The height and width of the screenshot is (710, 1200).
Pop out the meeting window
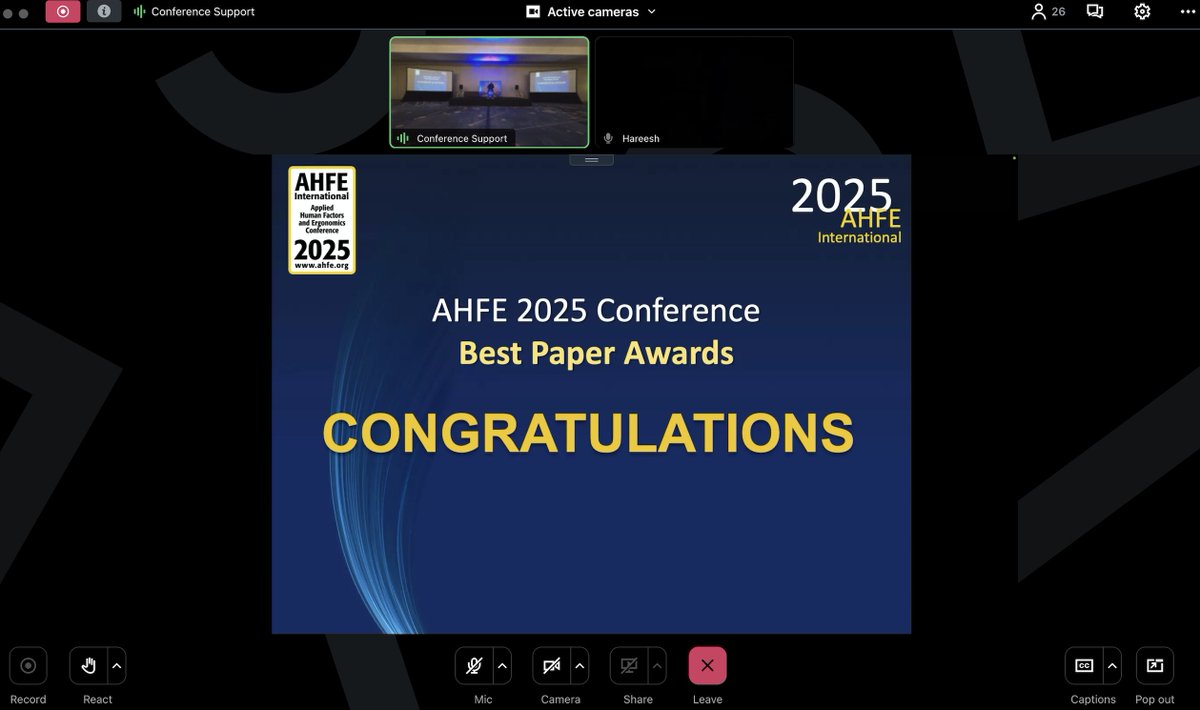coord(1155,666)
